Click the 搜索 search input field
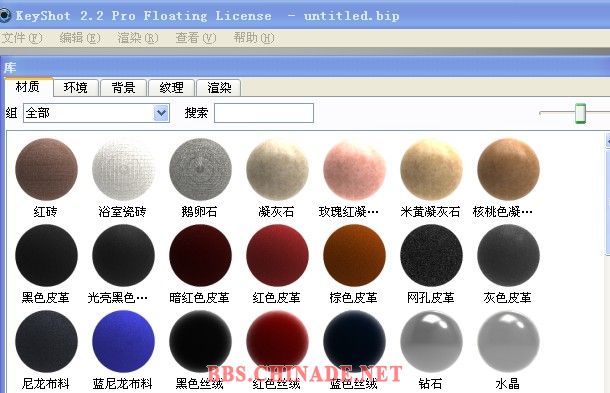 (264, 113)
